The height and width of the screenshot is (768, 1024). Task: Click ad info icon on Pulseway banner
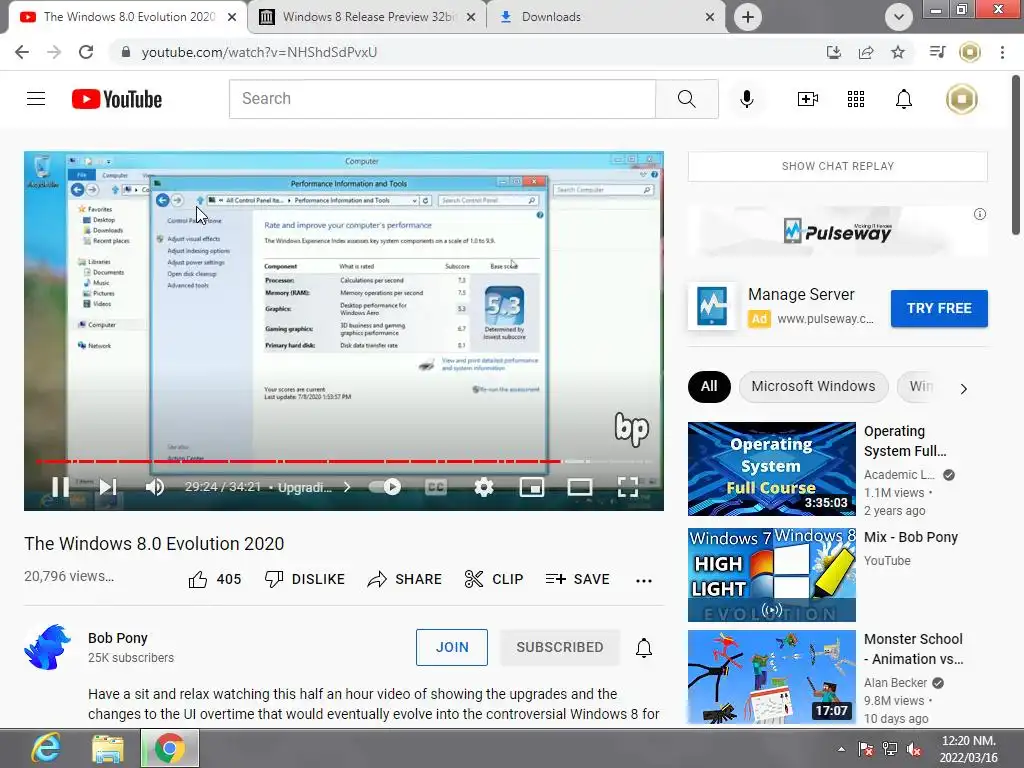coord(980,214)
